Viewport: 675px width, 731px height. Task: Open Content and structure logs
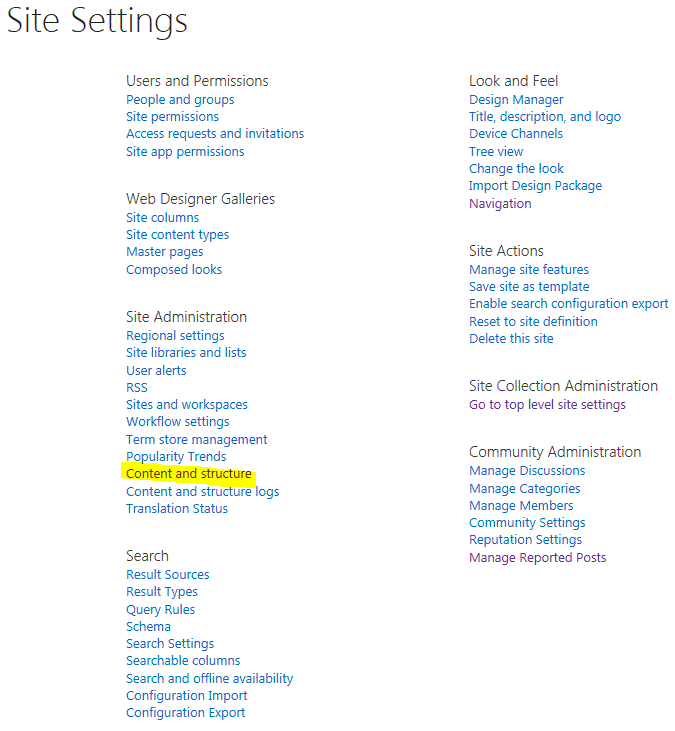[202, 492]
